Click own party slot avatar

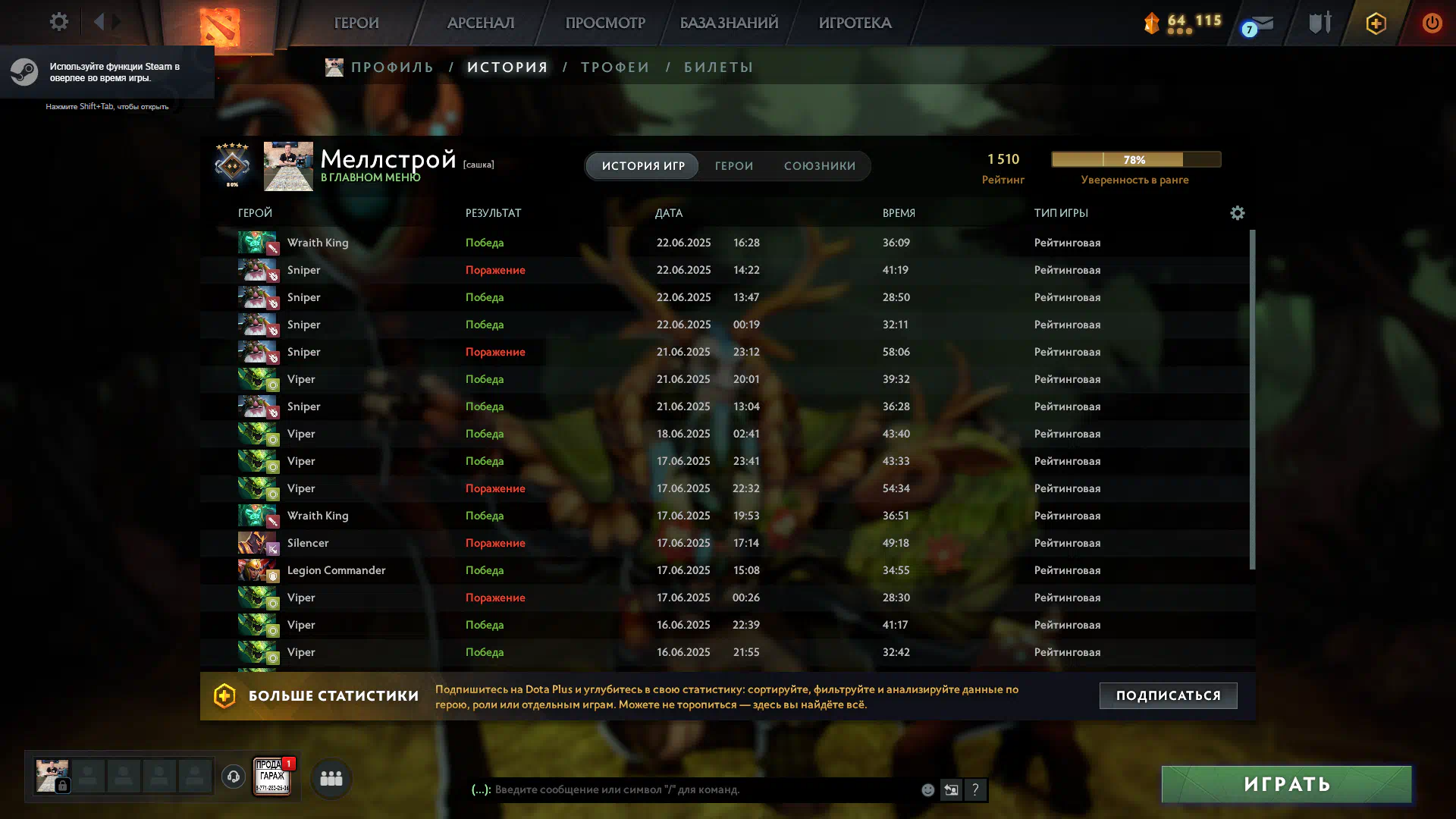point(52,777)
